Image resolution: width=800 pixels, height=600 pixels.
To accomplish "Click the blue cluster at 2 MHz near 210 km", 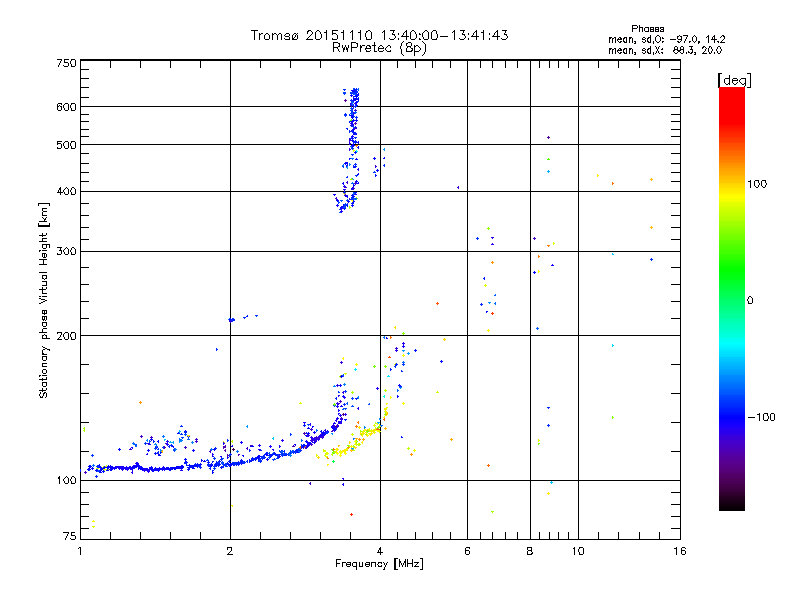I will 232,320.
